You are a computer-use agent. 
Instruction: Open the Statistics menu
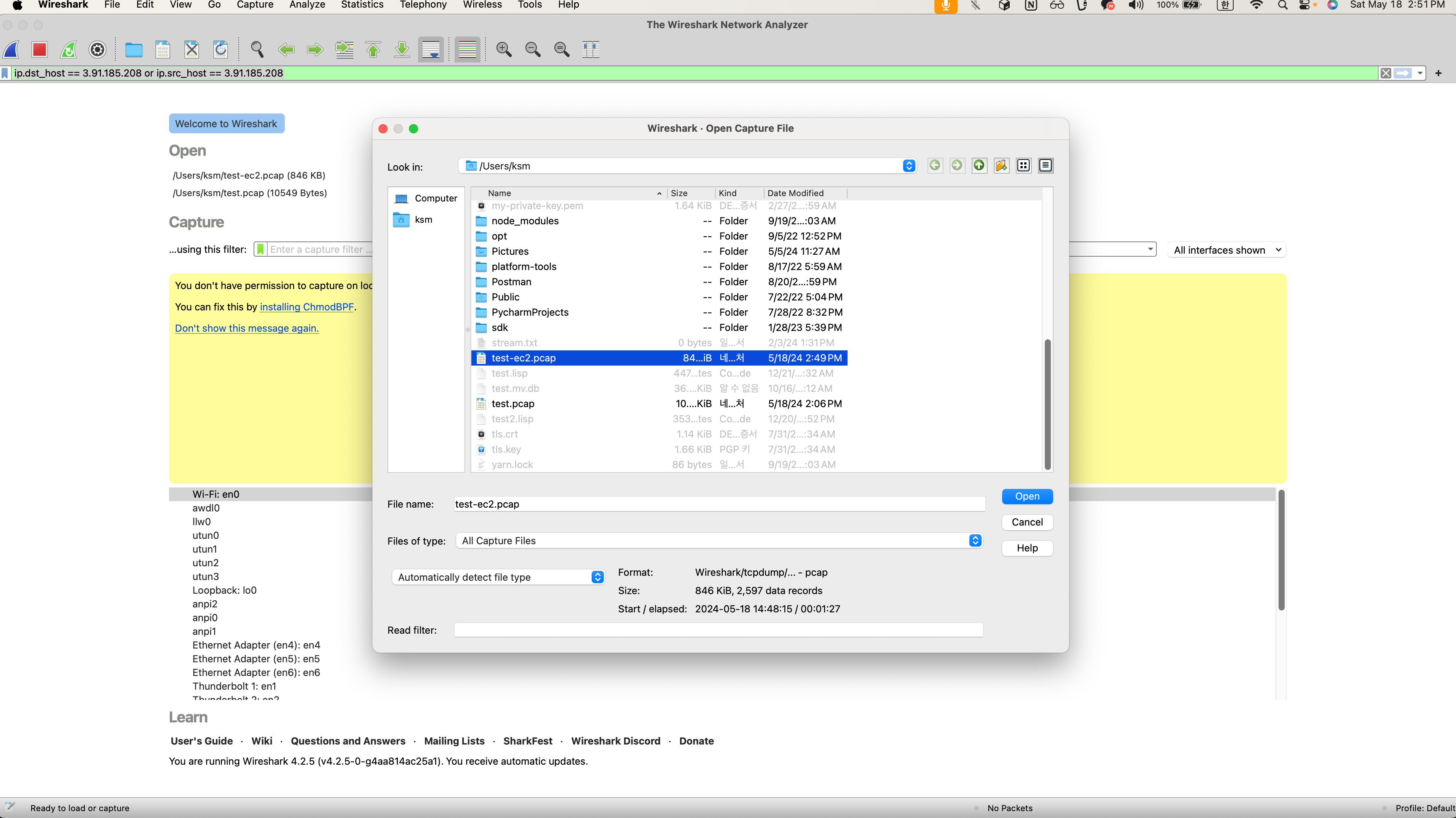point(362,5)
